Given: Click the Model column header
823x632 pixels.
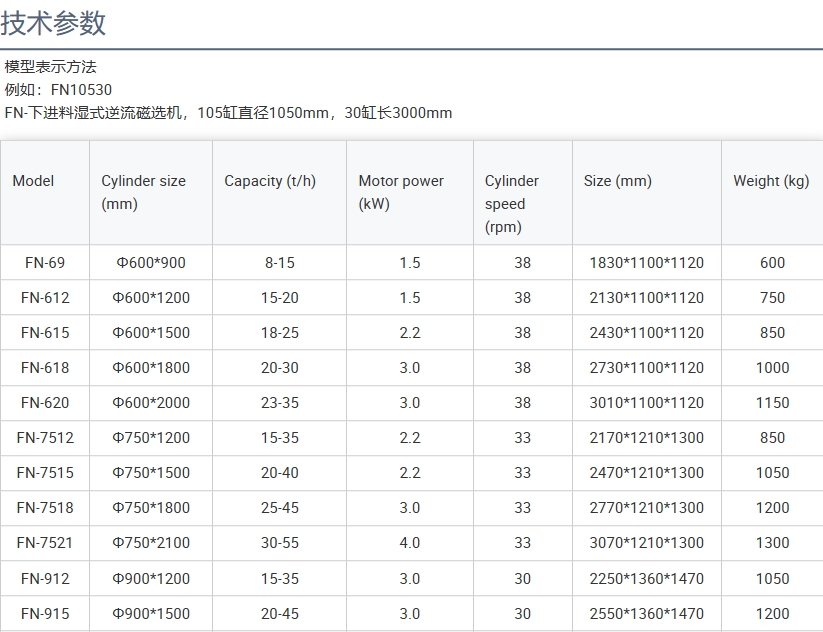Looking at the screenshot, I should pos(33,181).
